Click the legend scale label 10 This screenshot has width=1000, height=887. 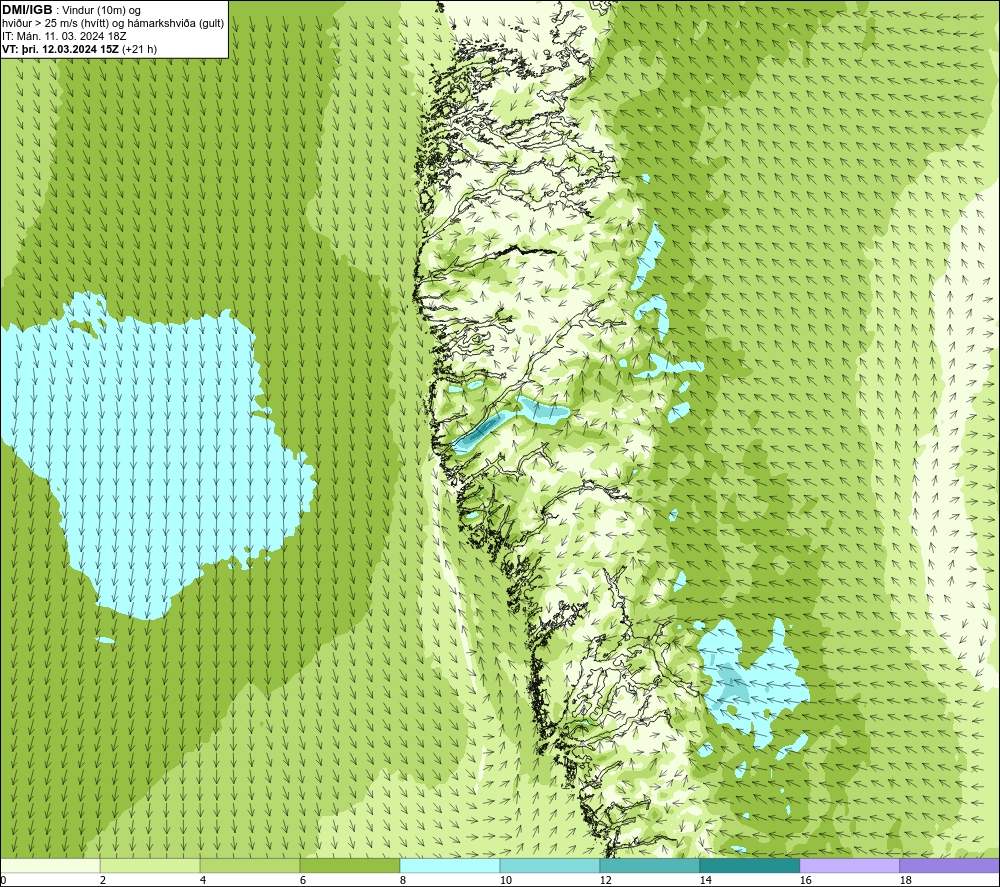click(x=506, y=881)
